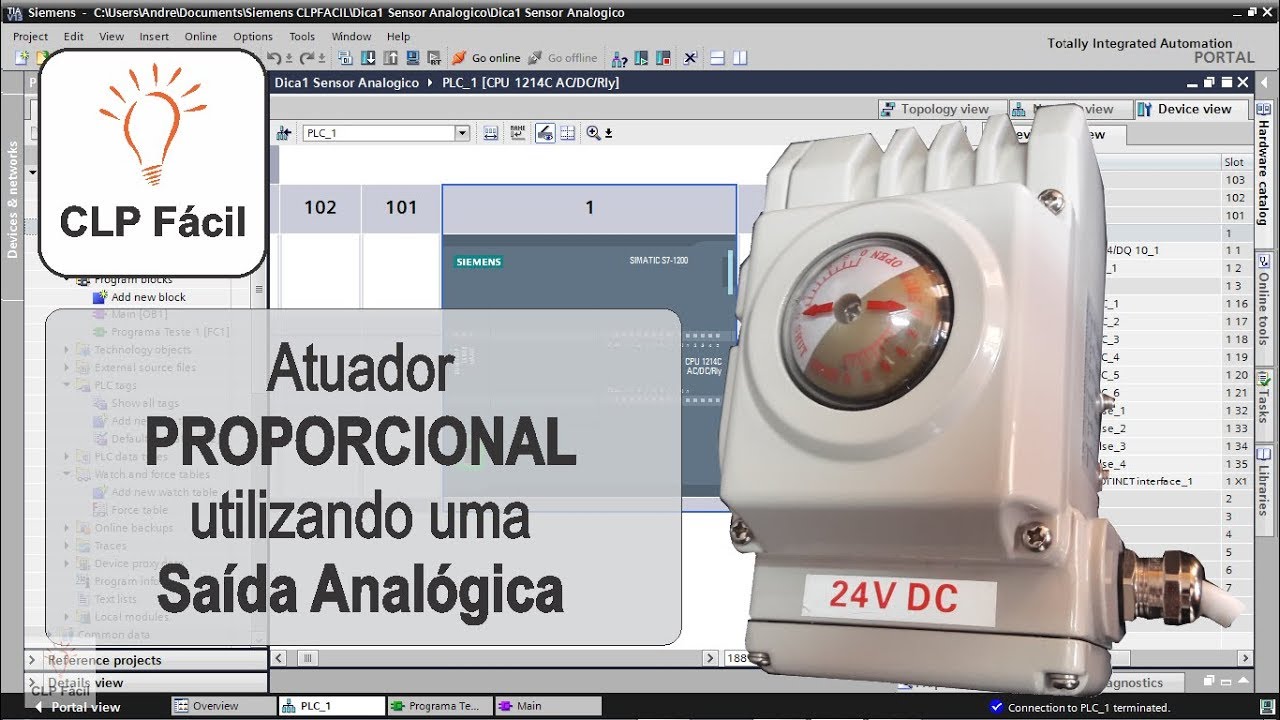Click the network view arrow icon beside PLC_1
This screenshot has height=720, width=1280.
coord(284,133)
